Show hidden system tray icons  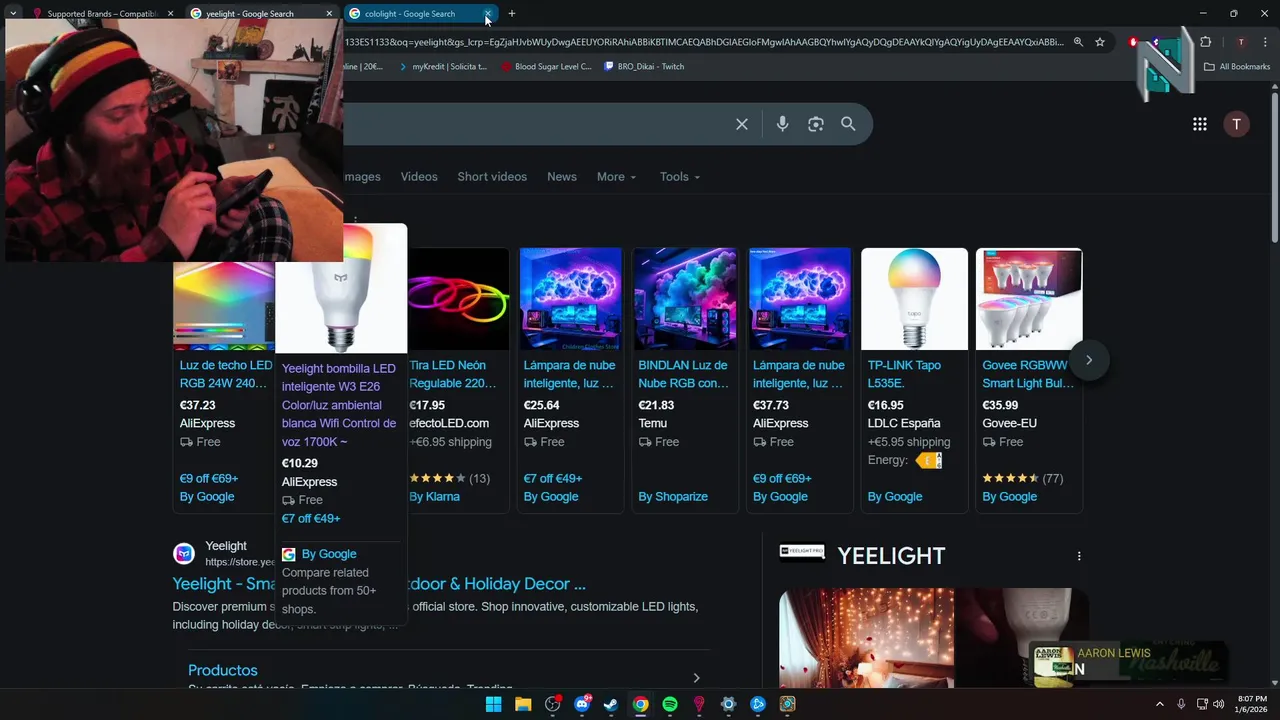coord(1160,704)
